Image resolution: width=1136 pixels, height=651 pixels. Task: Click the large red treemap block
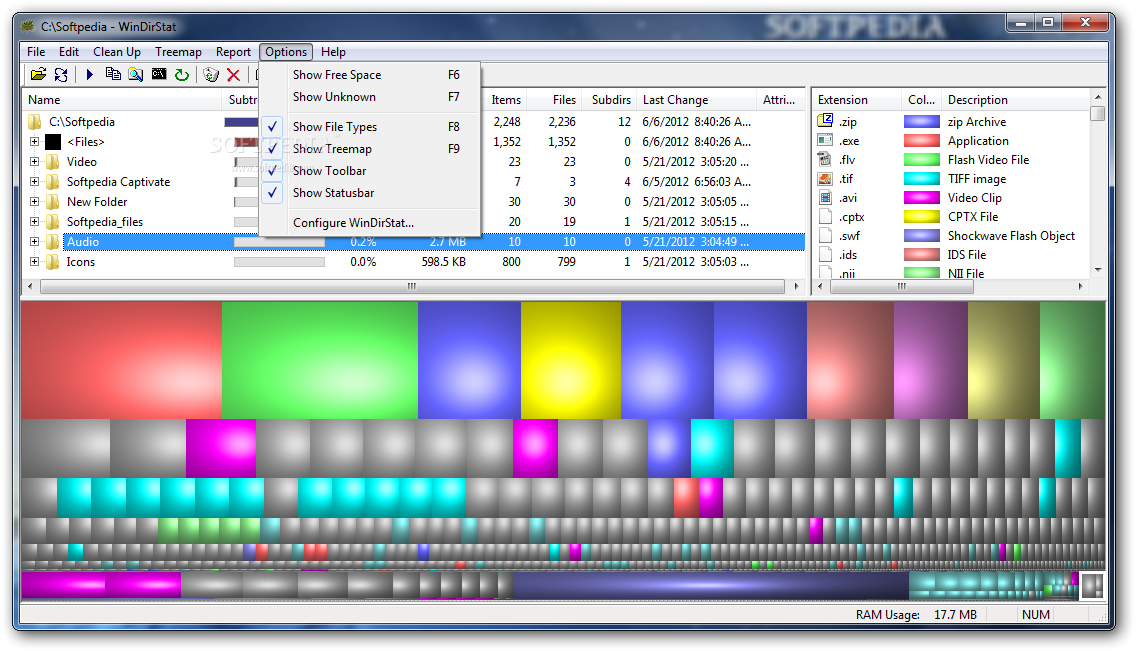click(122, 360)
